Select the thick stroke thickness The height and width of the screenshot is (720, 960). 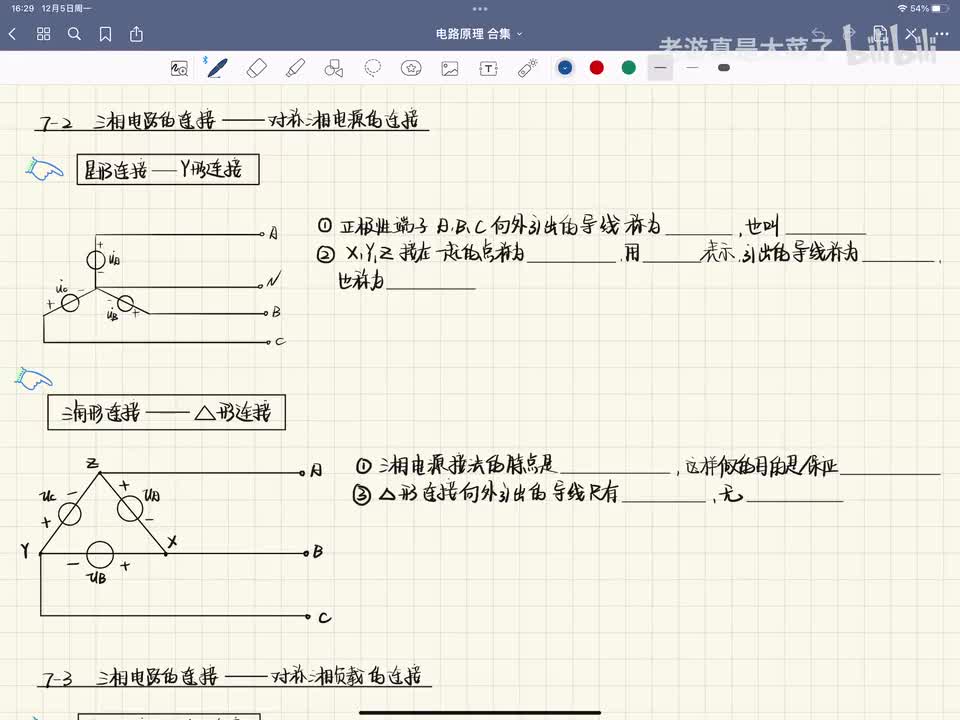pyautogui.click(x=724, y=67)
